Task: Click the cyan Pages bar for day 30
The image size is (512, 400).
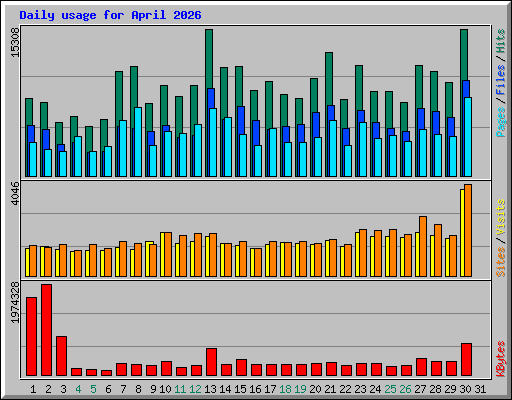Action: tap(468, 137)
